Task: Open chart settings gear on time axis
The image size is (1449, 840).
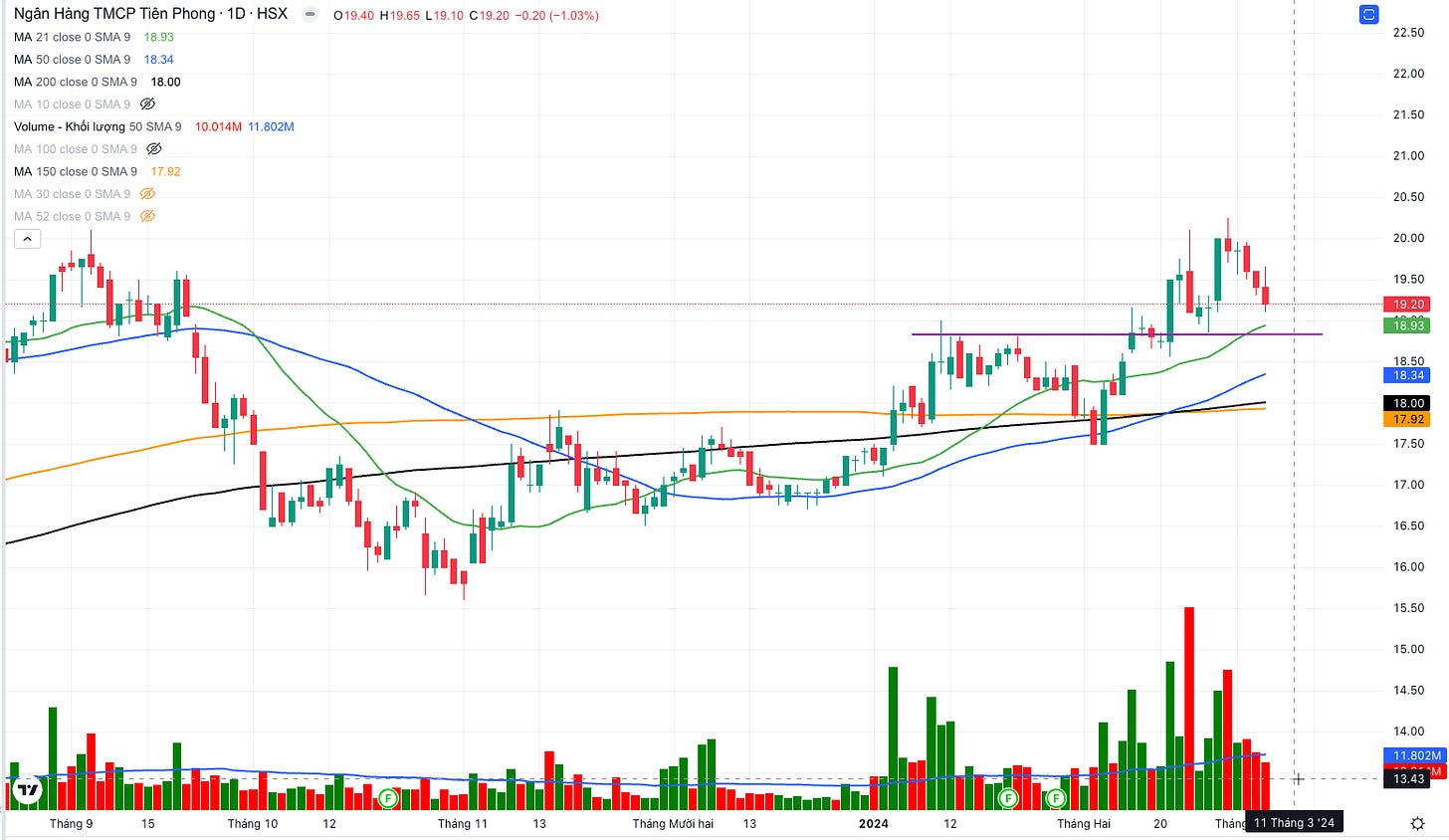Action: pos(1418,823)
